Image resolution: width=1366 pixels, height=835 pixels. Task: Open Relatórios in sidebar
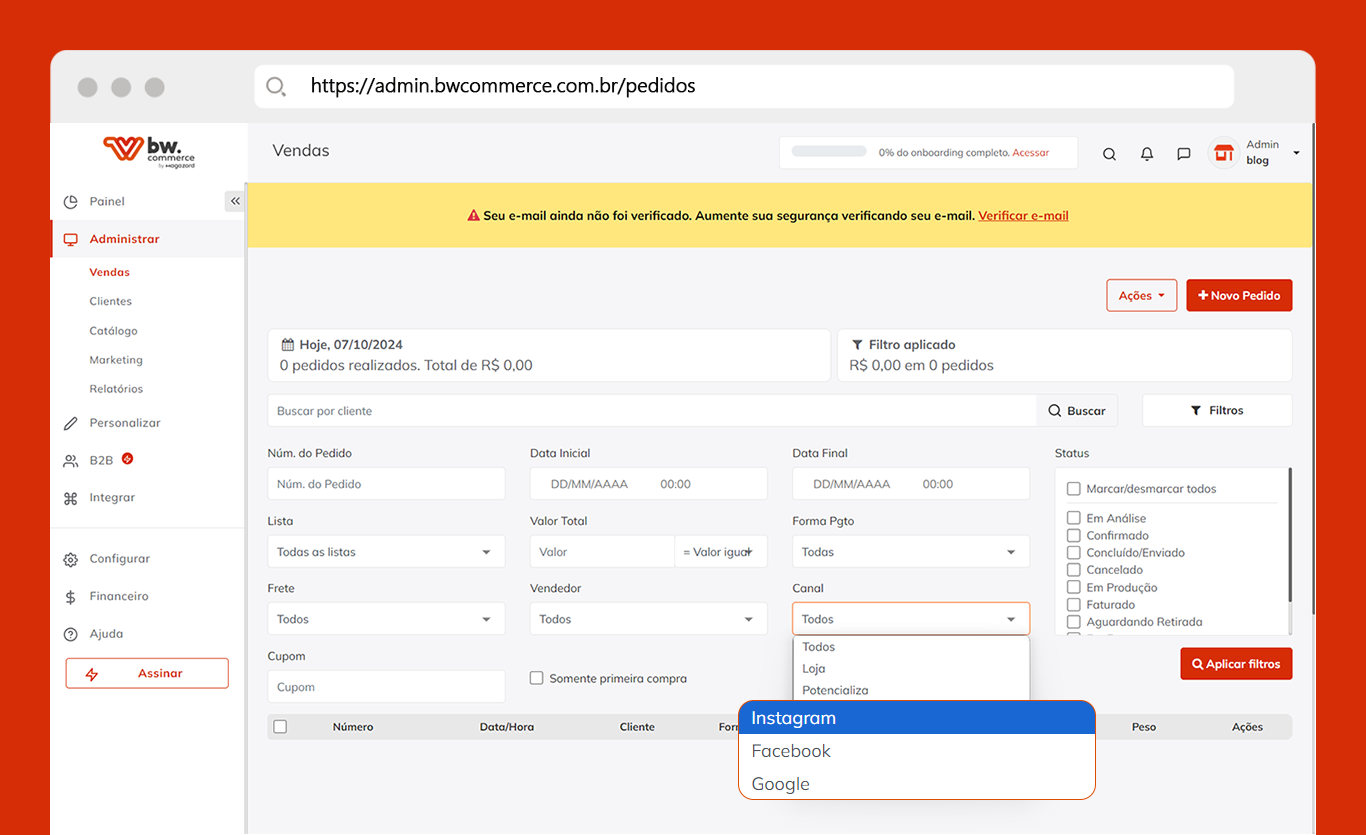point(116,389)
